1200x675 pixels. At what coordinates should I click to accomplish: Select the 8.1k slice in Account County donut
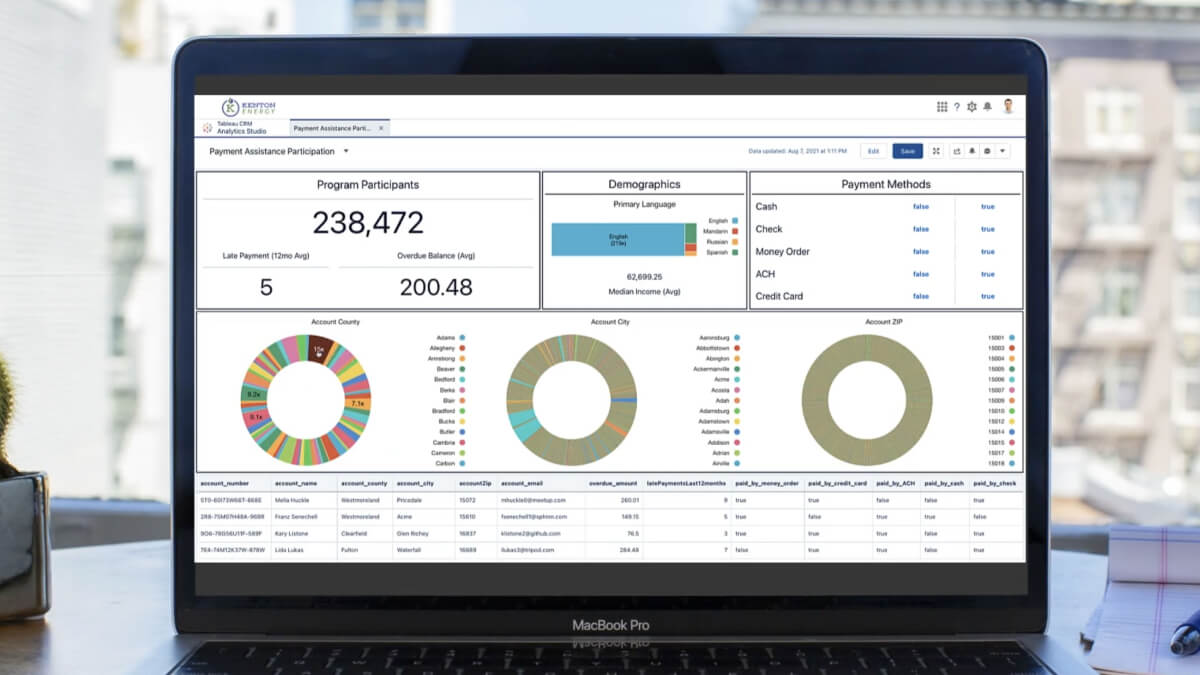click(x=256, y=416)
